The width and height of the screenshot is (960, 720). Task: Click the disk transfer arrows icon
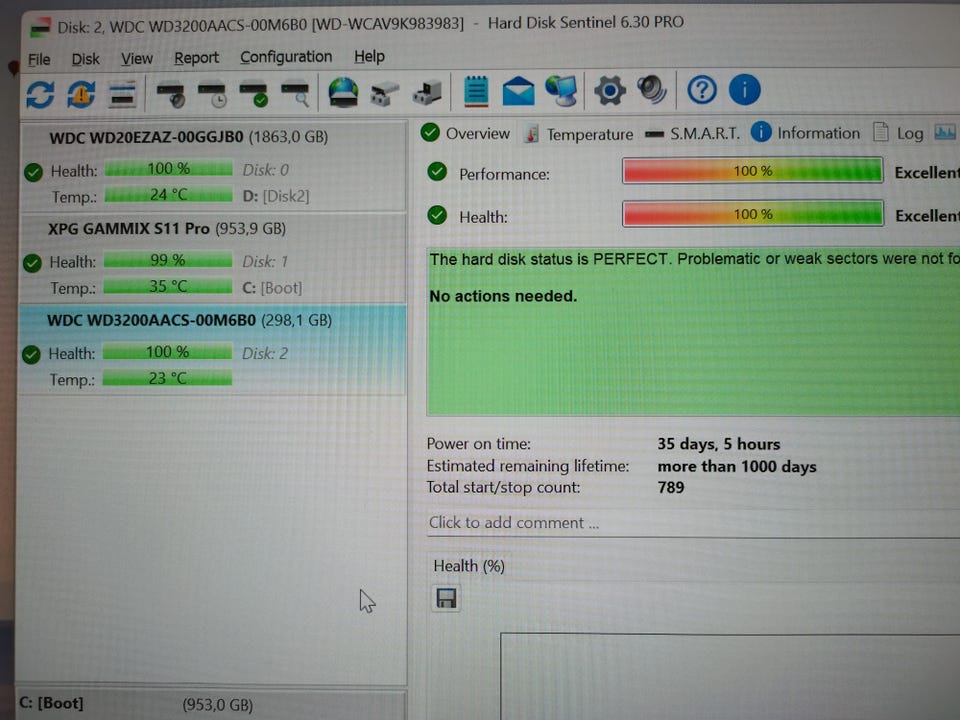click(x=384, y=93)
